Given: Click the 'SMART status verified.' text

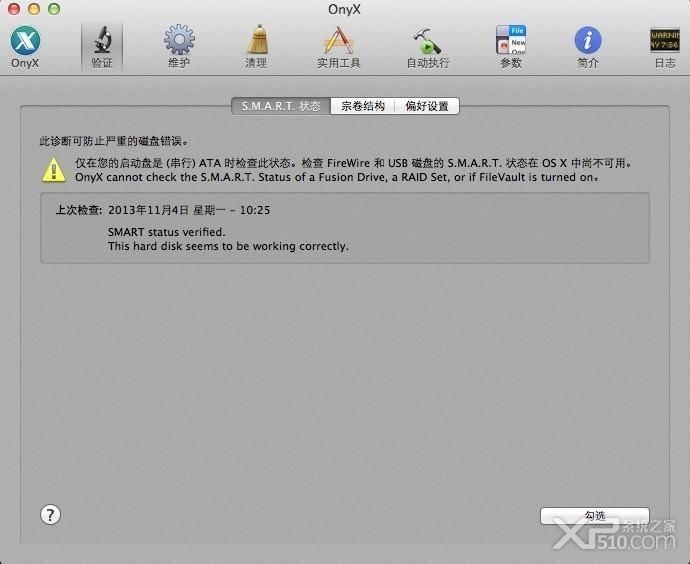Looking at the screenshot, I should point(167,232).
